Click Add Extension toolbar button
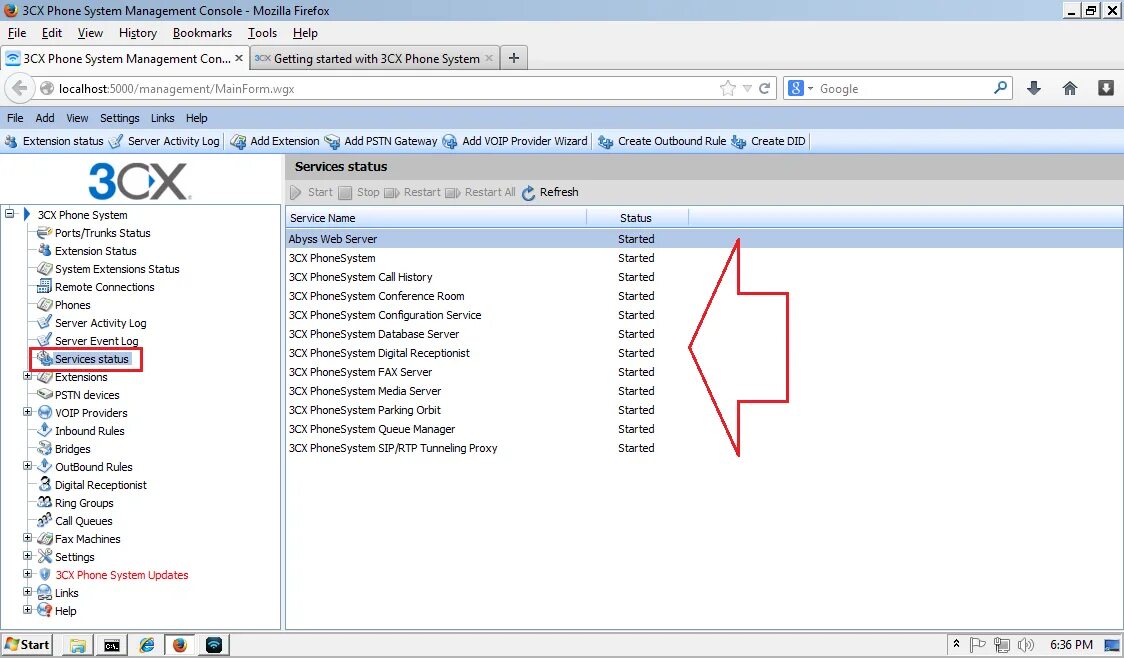 pos(275,141)
